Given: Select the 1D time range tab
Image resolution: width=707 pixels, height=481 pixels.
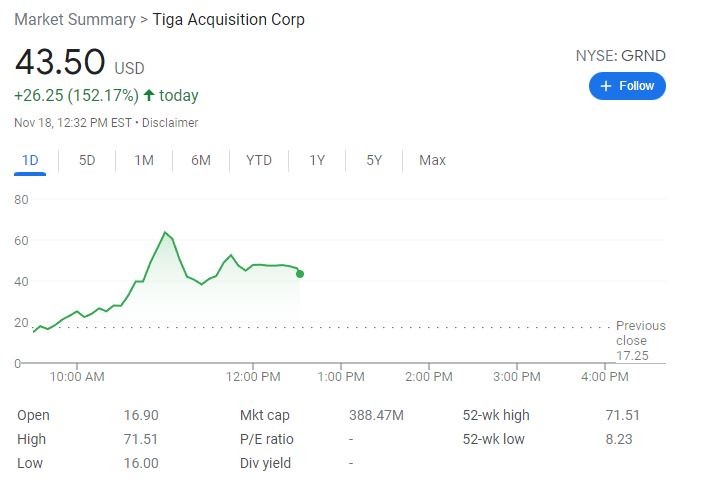Looking at the screenshot, I should [30, 160].
